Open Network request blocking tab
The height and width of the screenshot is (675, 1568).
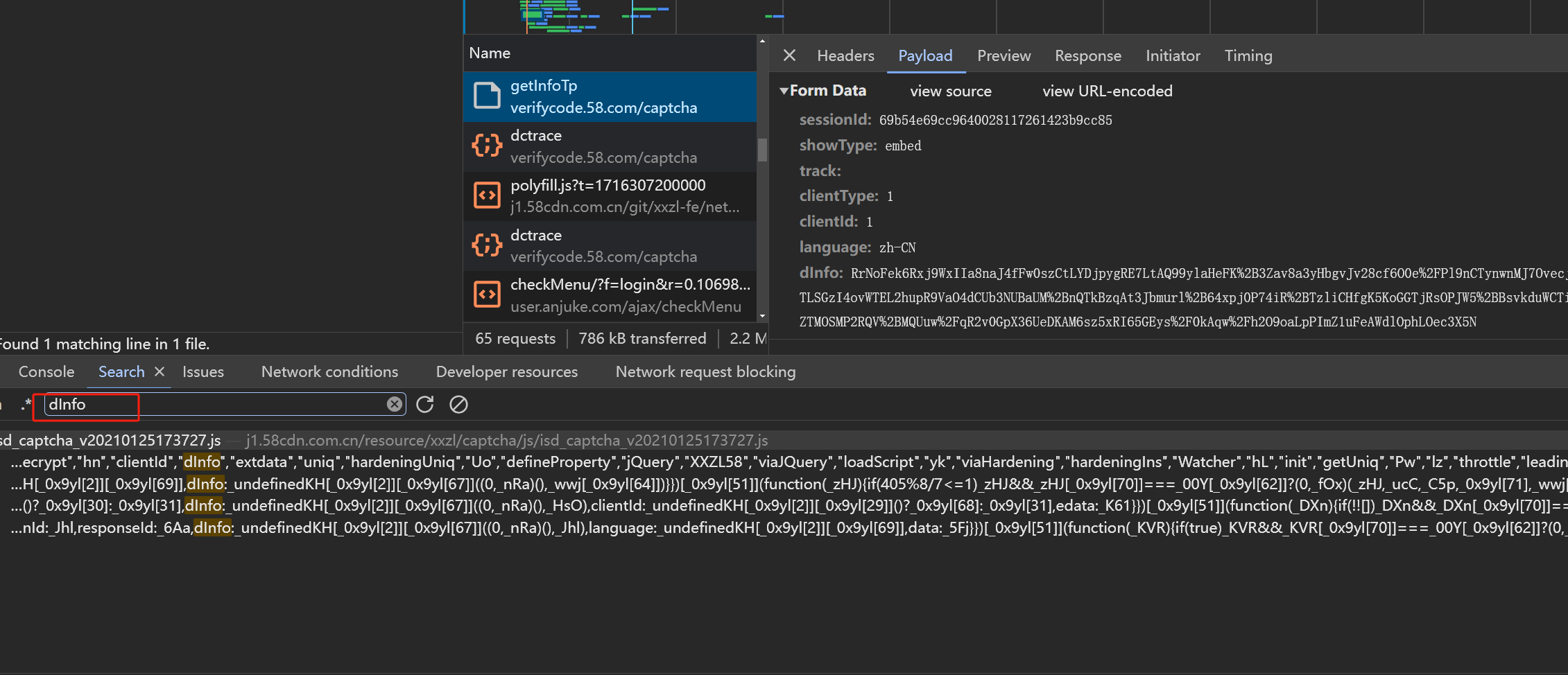pos(705,371)
